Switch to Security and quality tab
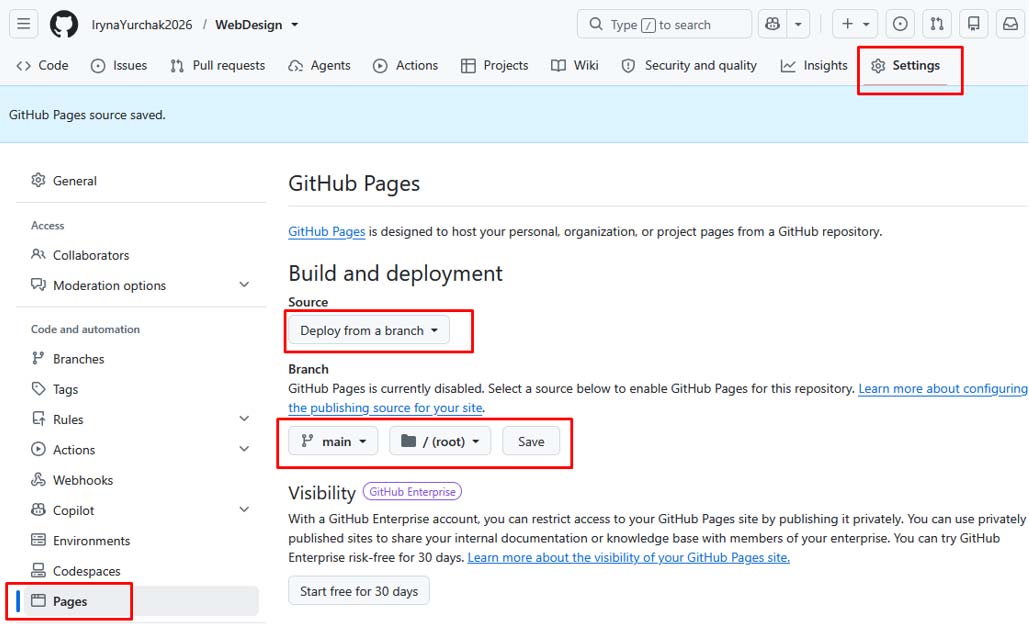Screen dimensions: 1029x626 click(689, 66)
